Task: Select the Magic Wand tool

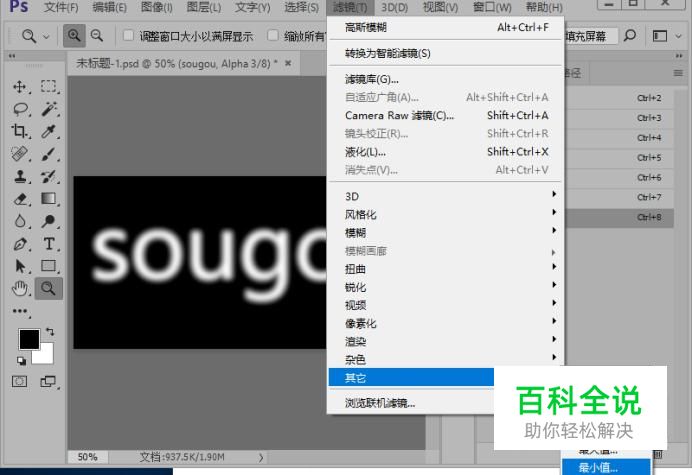Action: [x=49, y=109]
